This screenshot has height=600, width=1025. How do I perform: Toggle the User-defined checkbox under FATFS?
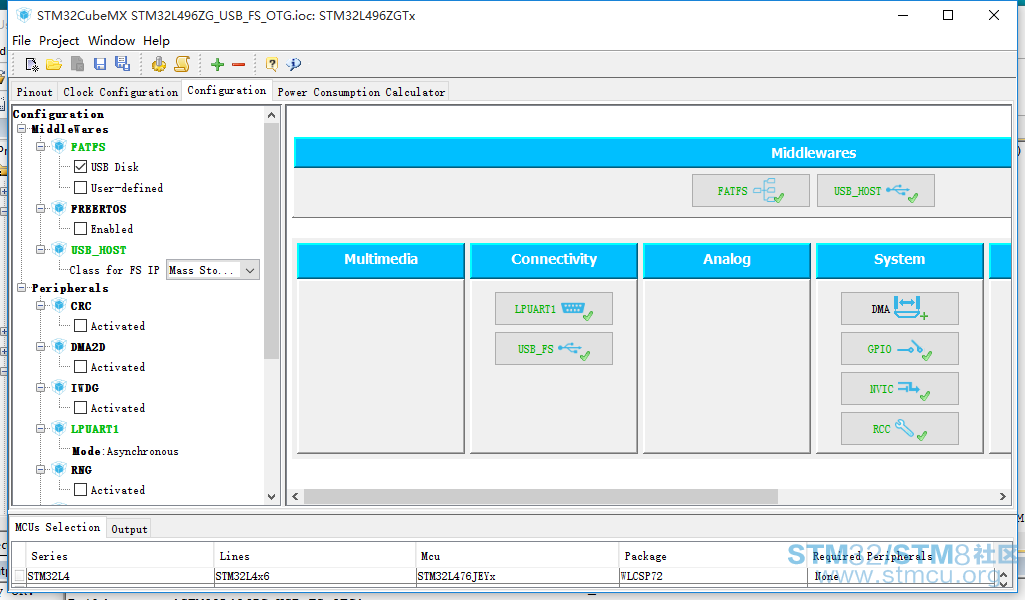tap(80, 188)
